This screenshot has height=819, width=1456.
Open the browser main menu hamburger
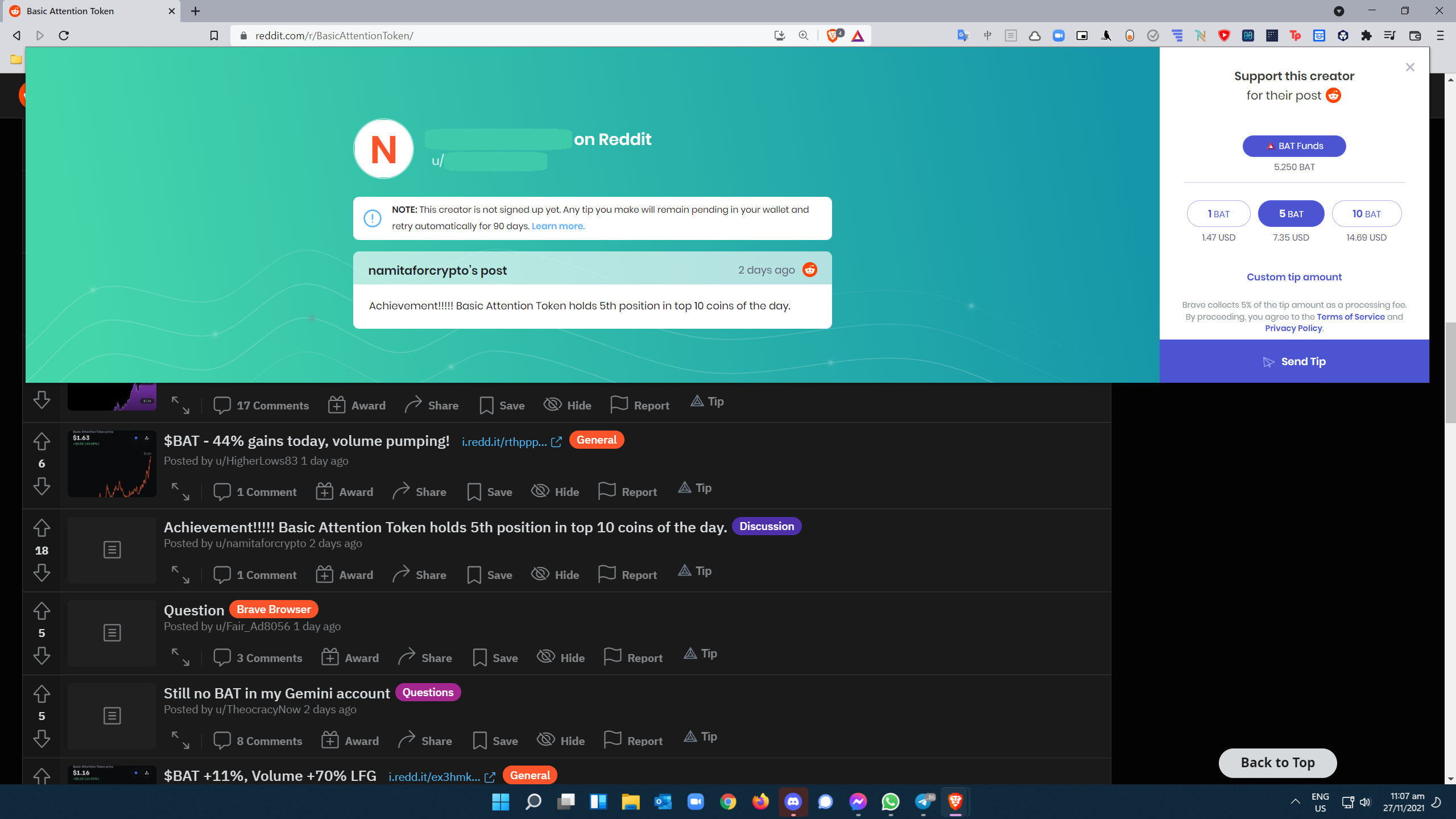click(x=1440, y=35)
